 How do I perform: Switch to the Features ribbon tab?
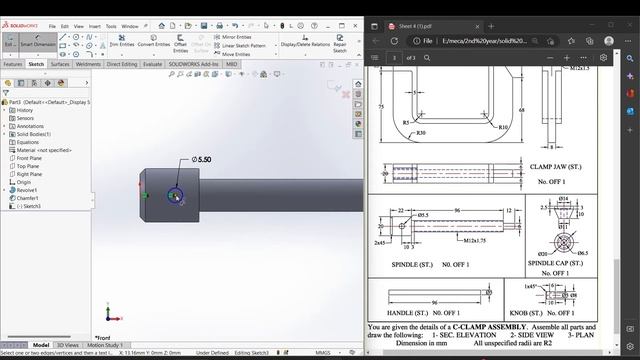coord(13,64)
